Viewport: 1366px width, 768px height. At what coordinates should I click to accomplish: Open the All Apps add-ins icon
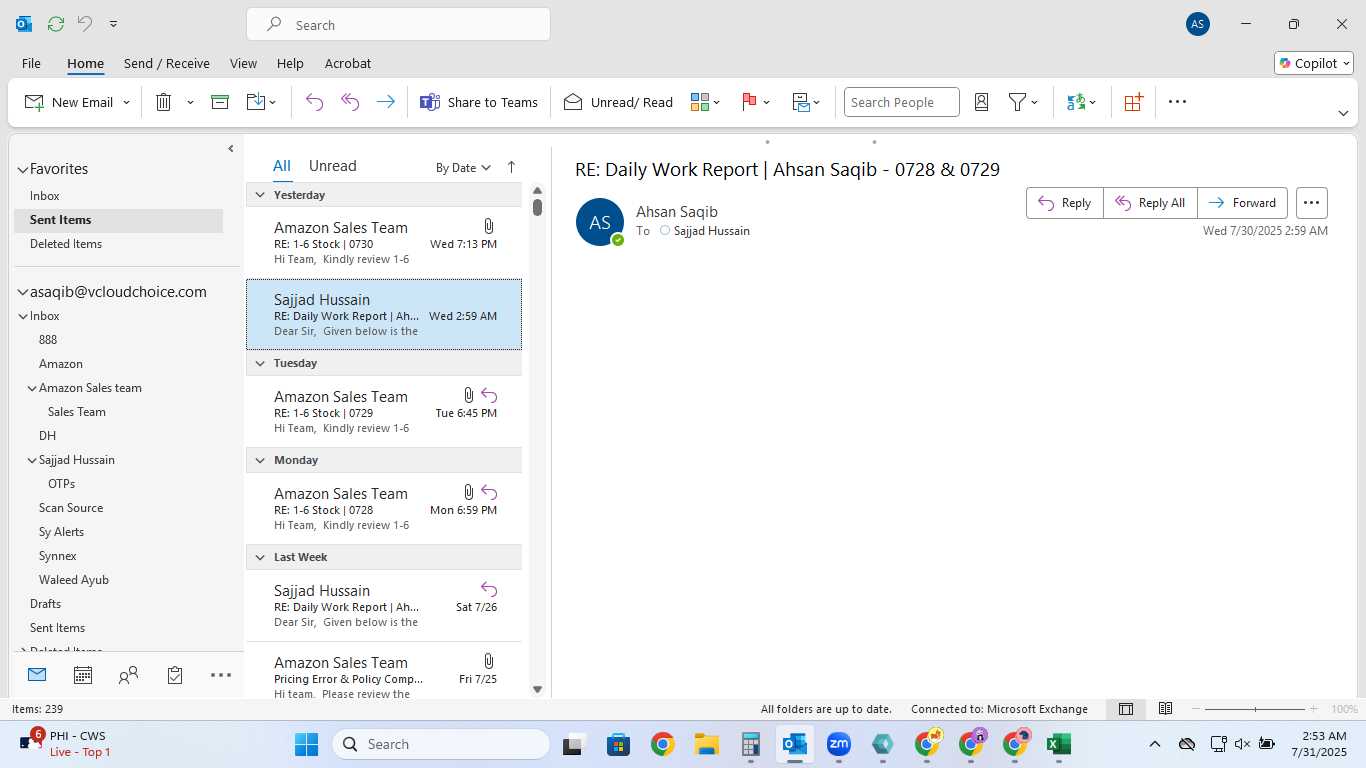(1133, 102)
